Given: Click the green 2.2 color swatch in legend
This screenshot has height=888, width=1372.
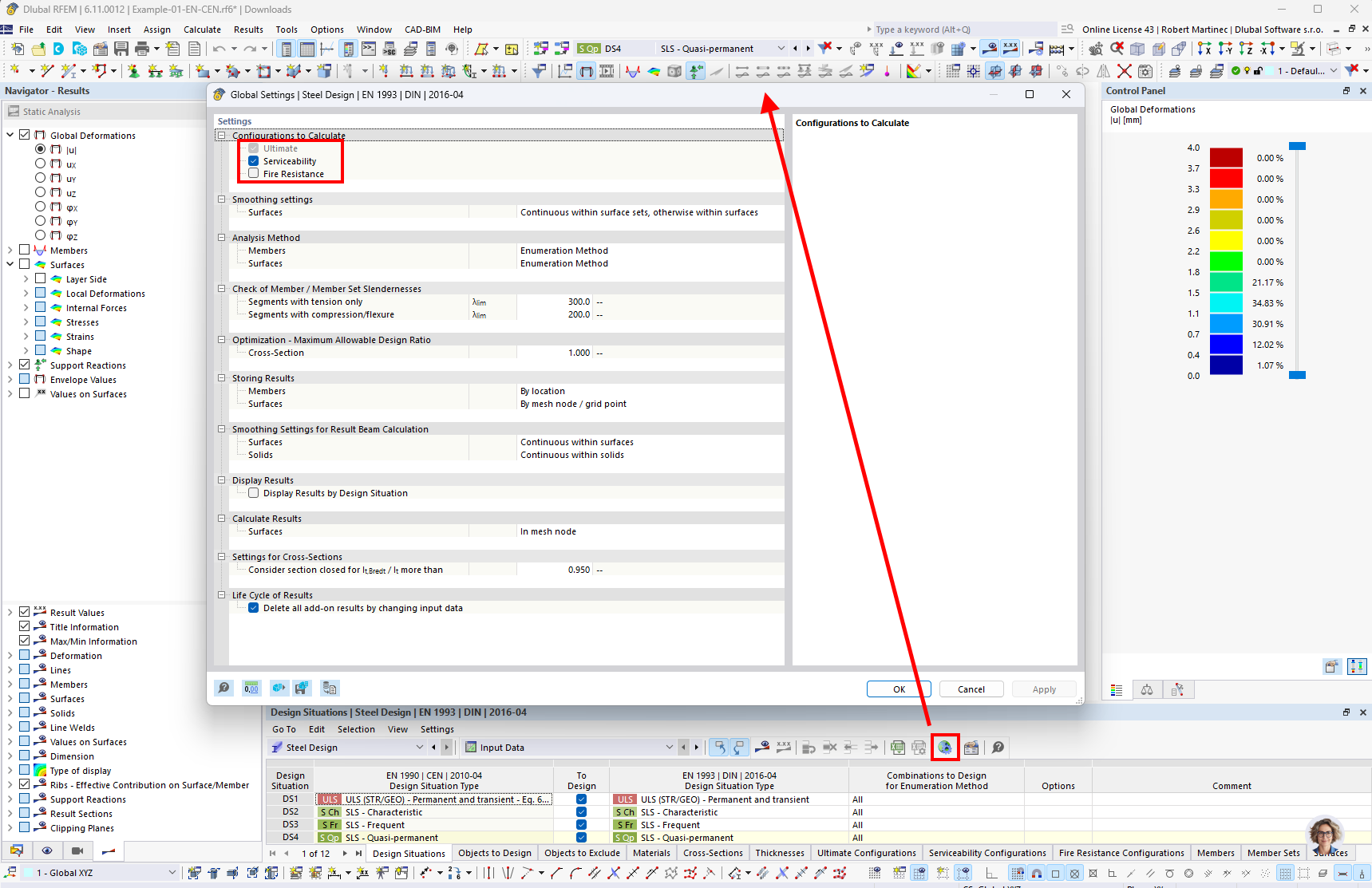Looking at the screenshot, I should [x=1226, y=261].
